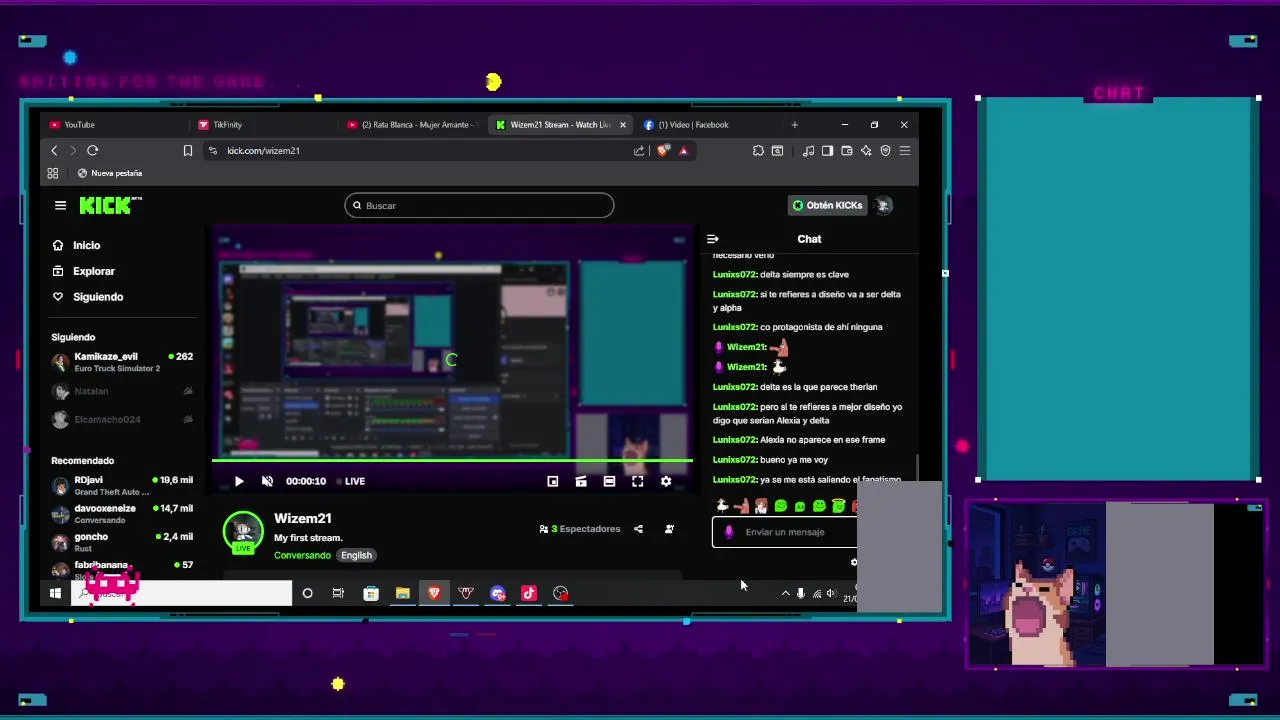Image resolution: width=1280 pixels, height=720 pixels.
Task: Toggle theater mode in video player
Action: 609,481
